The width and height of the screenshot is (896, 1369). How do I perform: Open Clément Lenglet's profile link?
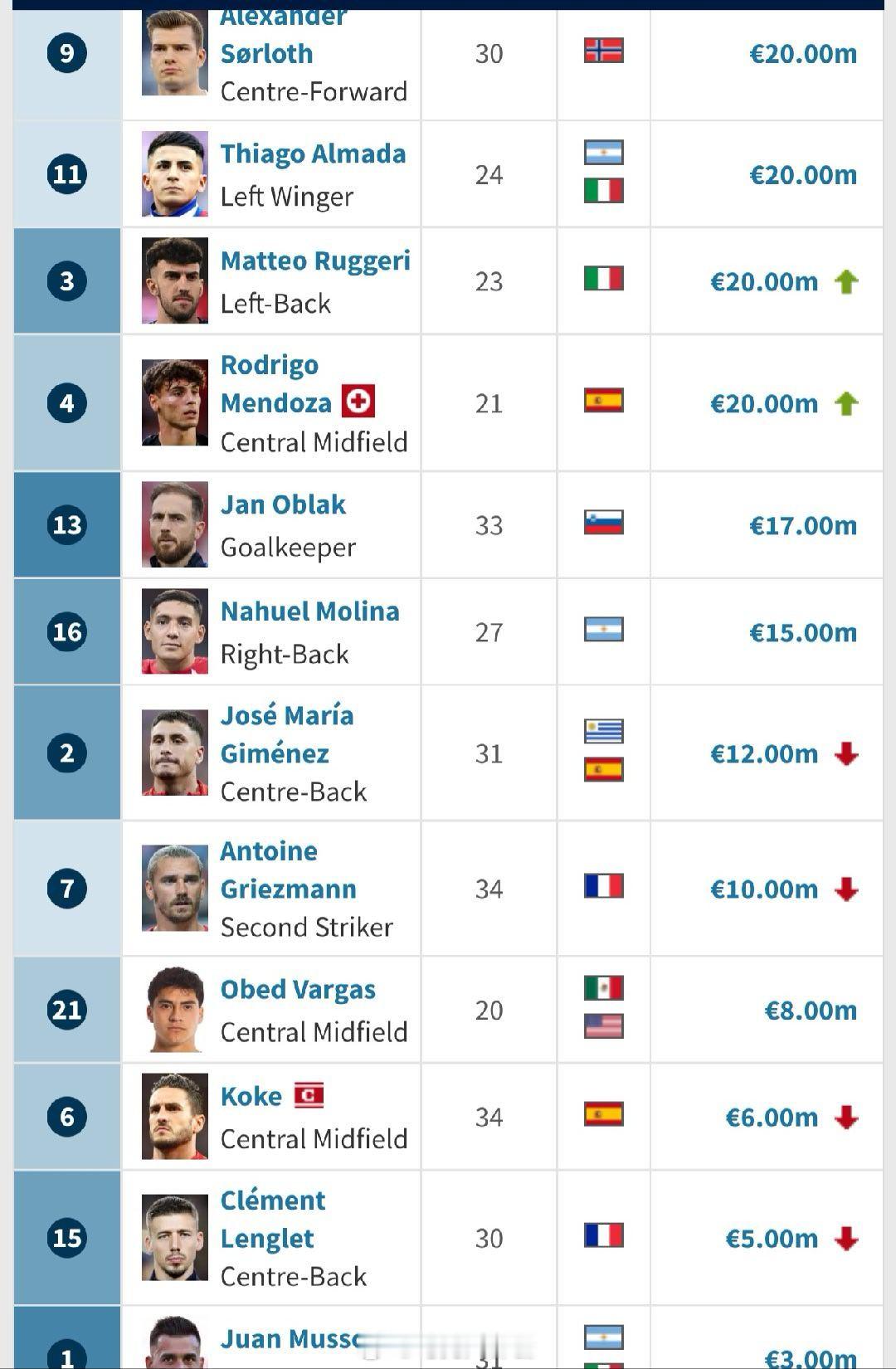tap(272, 1220)
